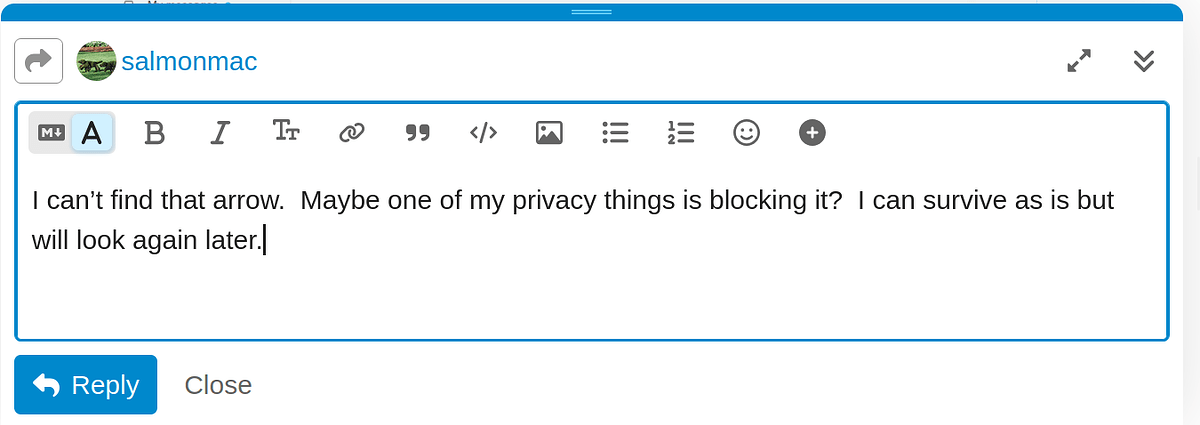Open the reply-type options arrow button
Screen dimensions: 1200x425
pyautogui.click(x=39, y=62)
